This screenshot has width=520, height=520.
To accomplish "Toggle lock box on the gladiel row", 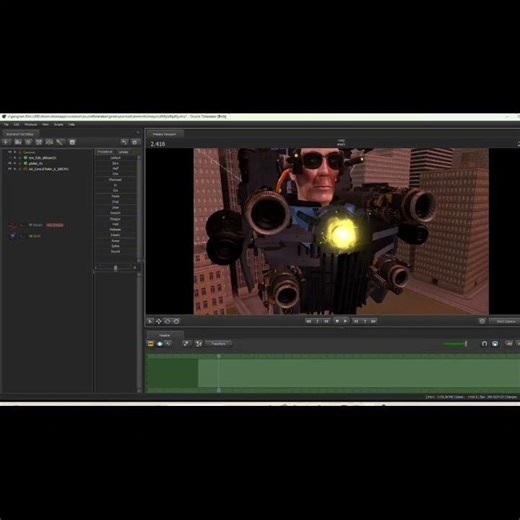I will point(20,163).
